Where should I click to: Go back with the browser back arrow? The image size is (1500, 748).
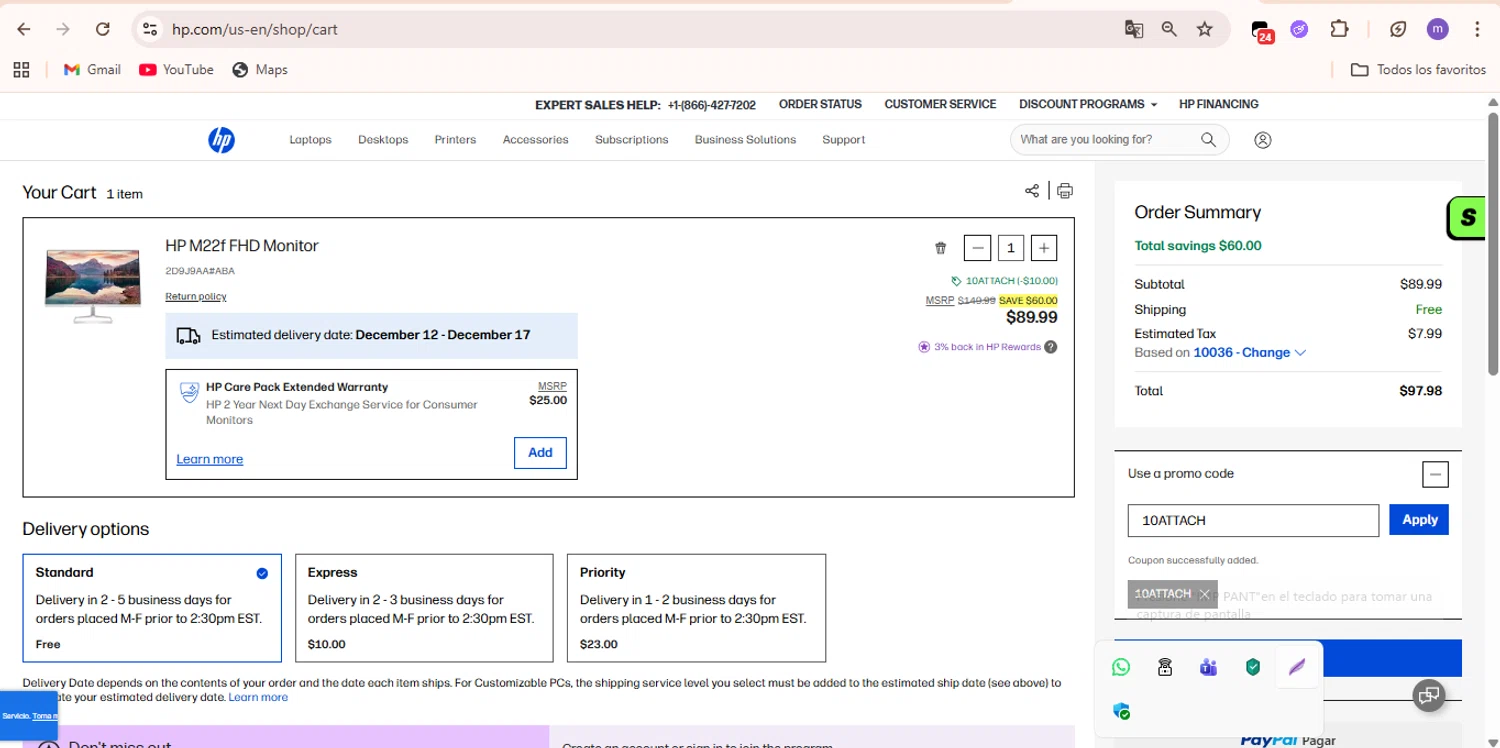[x=24, y=29]
